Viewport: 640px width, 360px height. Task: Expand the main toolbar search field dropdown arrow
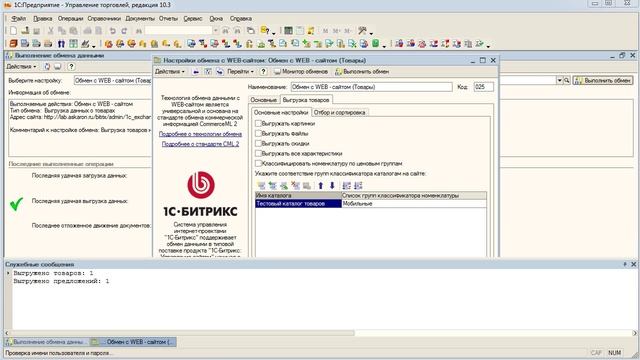[216, 31]
